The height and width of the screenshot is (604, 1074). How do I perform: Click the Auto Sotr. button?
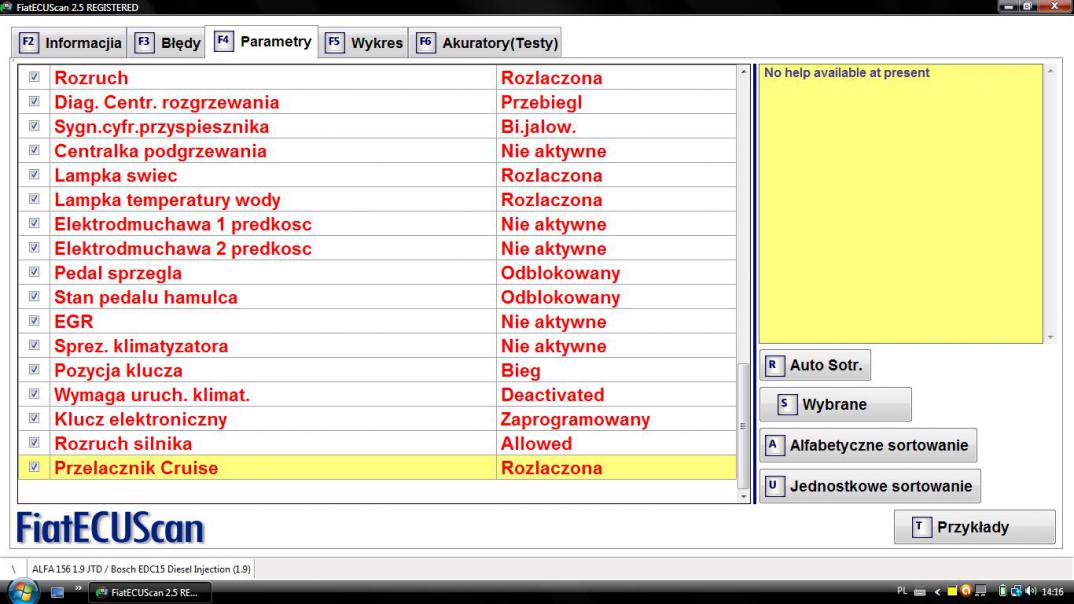pyautogui.click(x=815, y=365)
